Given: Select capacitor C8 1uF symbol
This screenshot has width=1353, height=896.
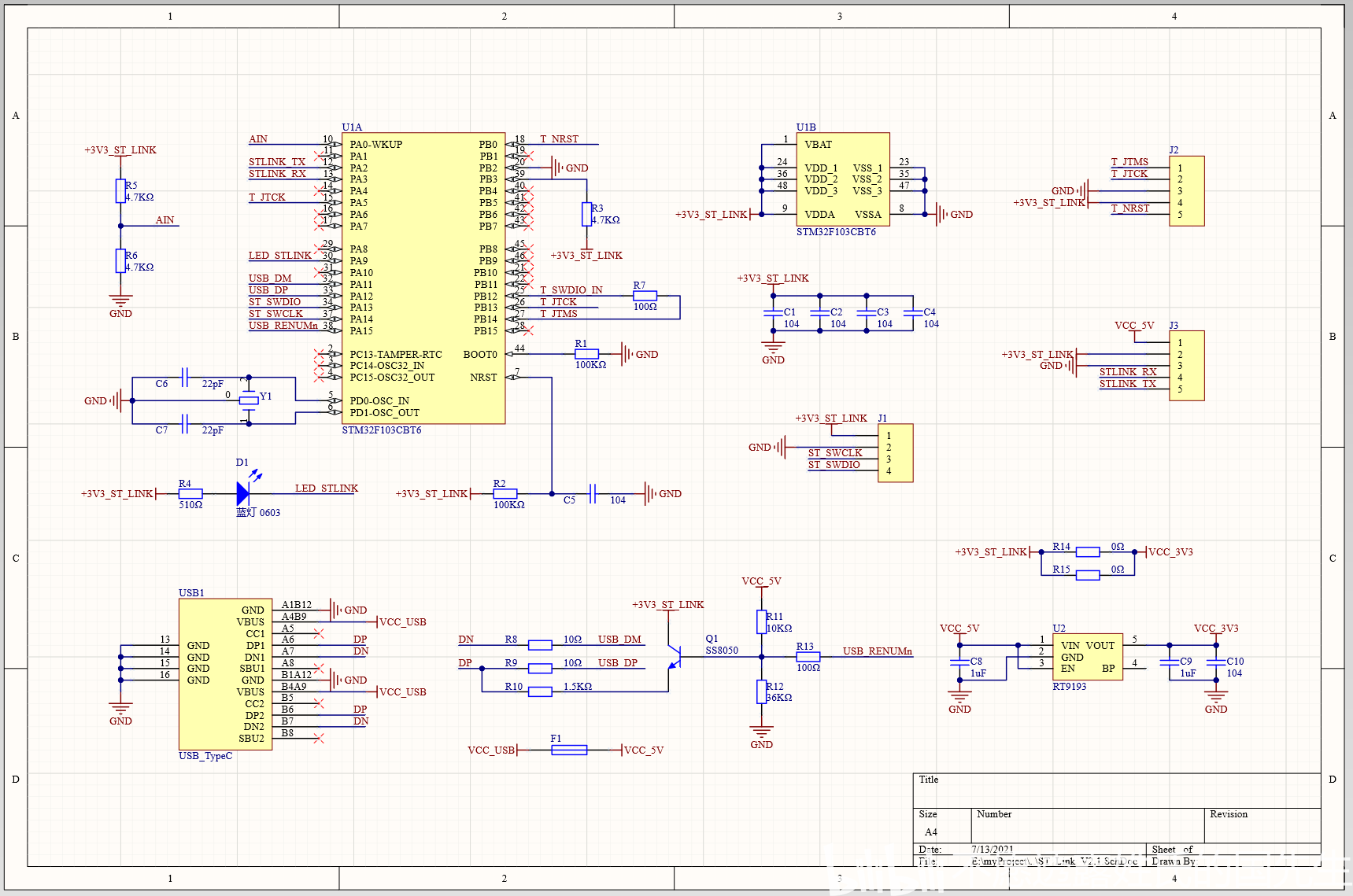Looking at the screenshot, I should 959,662.
